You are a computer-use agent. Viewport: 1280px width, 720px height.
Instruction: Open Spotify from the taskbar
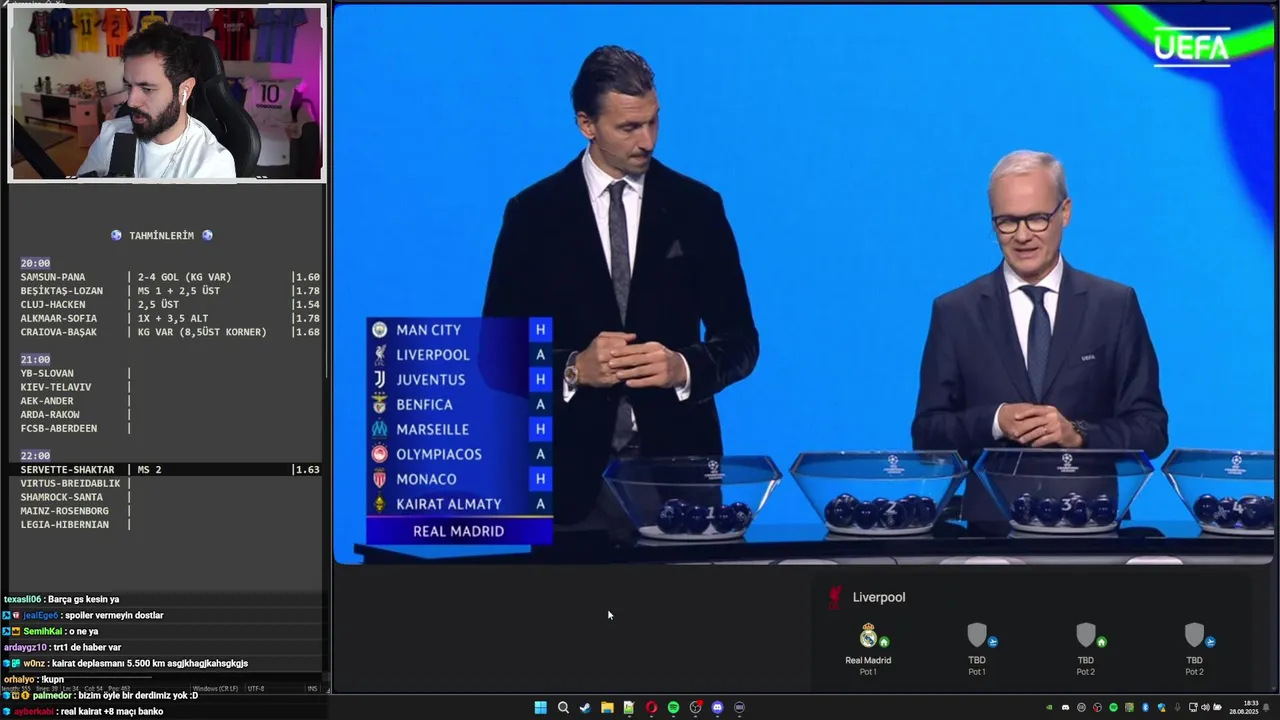tap(673, 707)
